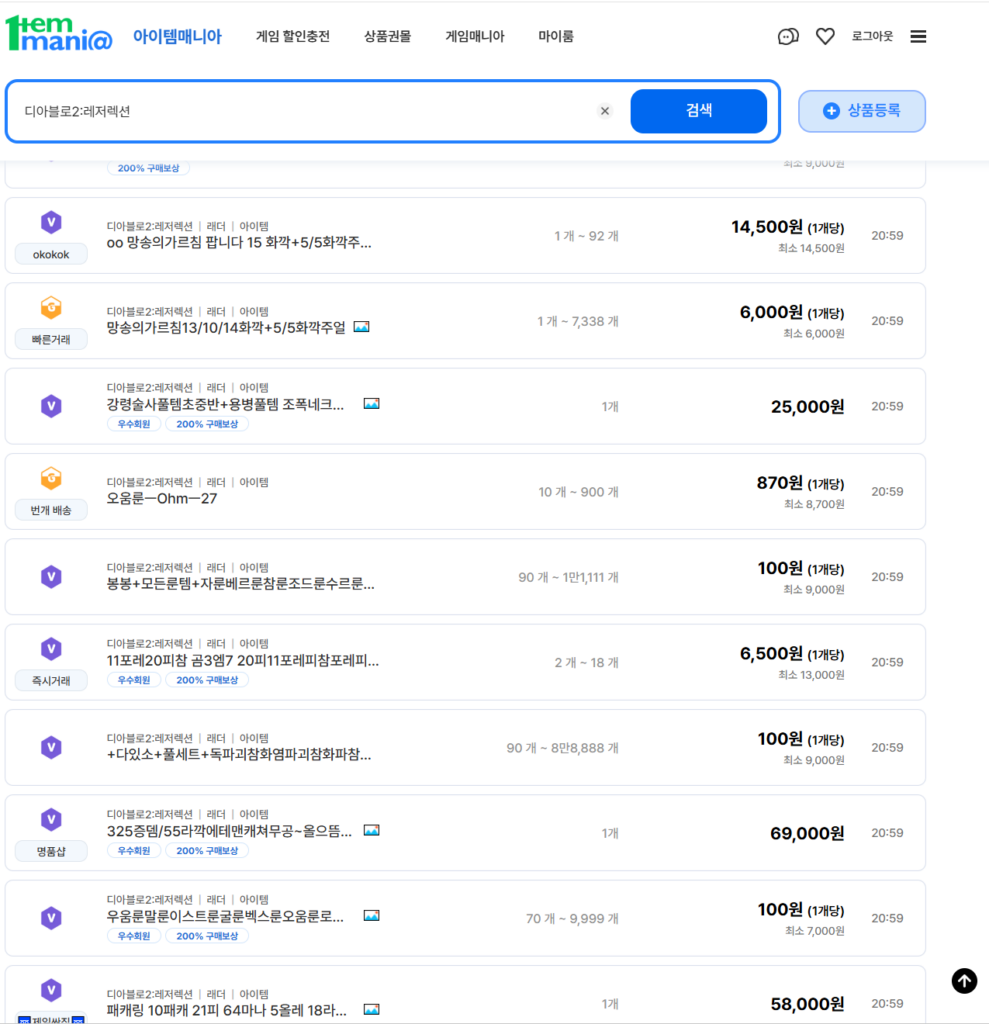This screenshot has height=1024, width=989.
Task: Click the purple V badge on the 봉봉+모든룬템 listing
Action: [x=51, y=577]
